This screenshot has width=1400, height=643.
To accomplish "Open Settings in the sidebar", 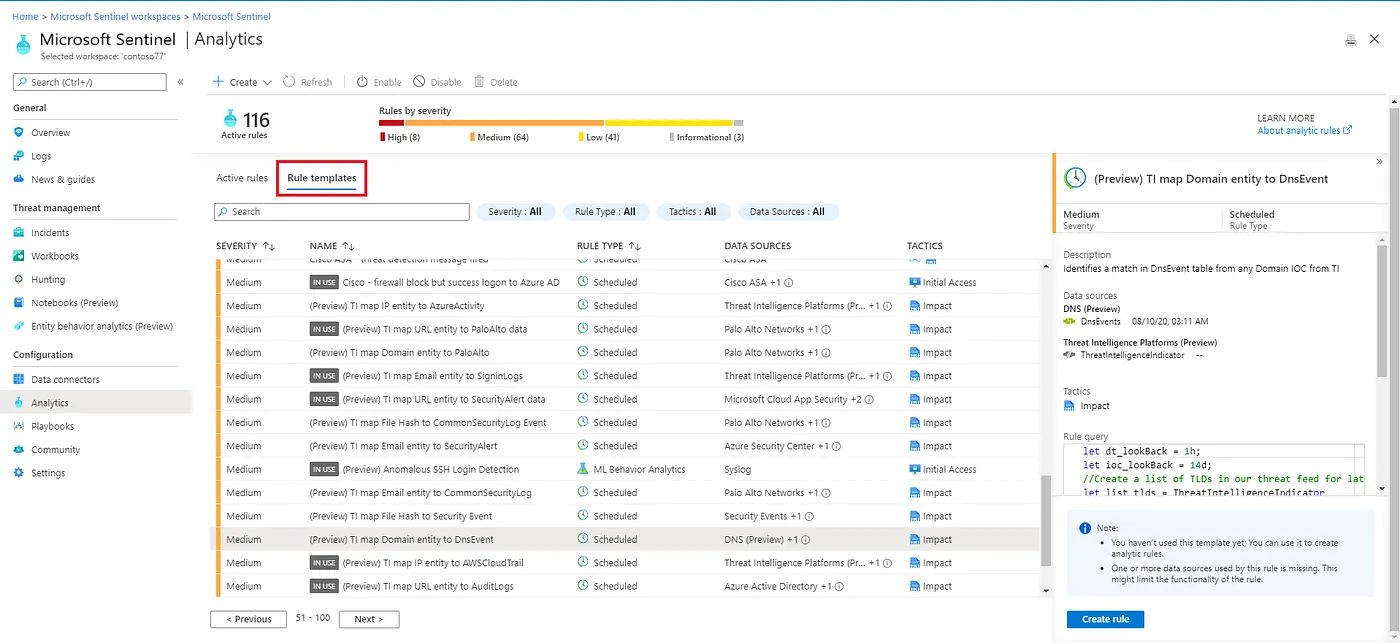I will (48, 473).
